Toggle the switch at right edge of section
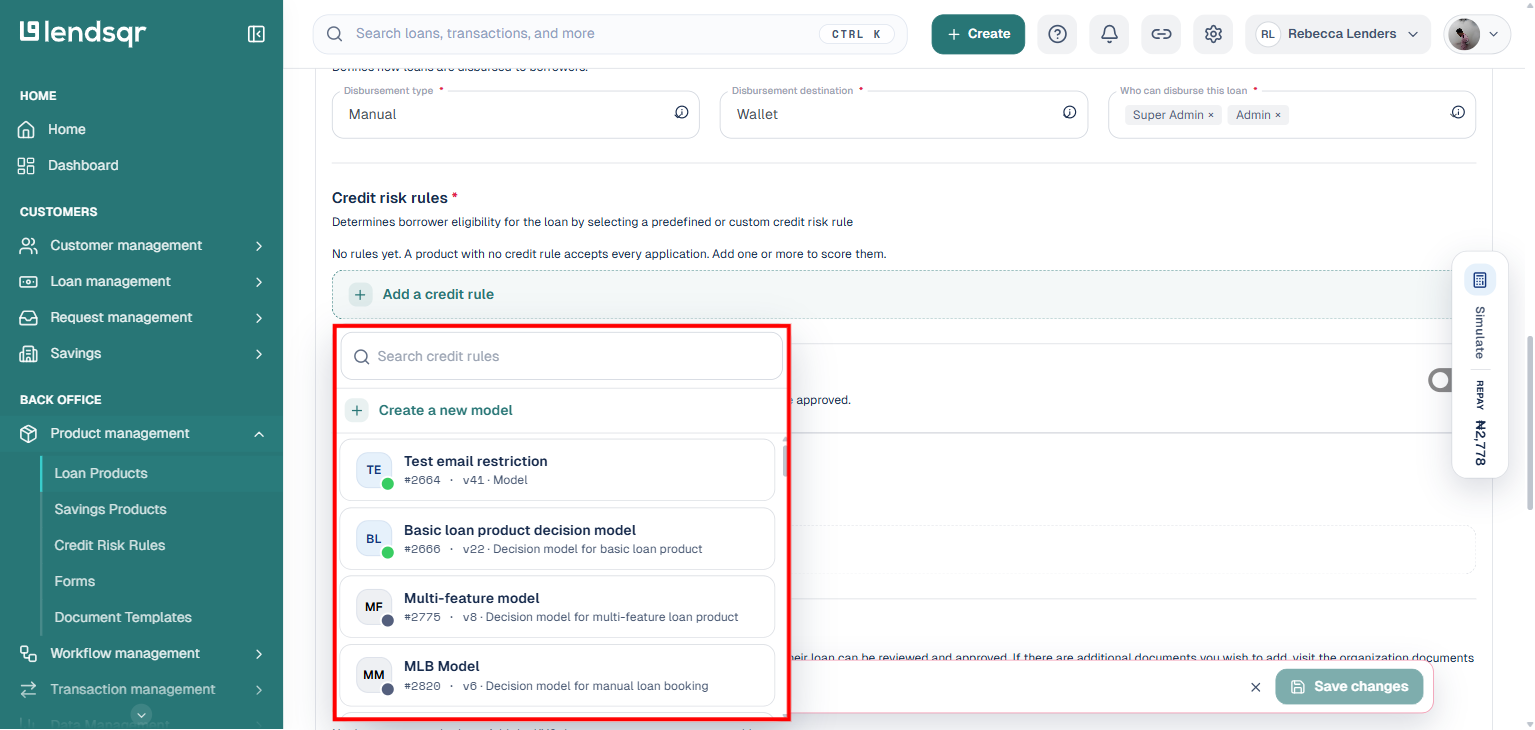1535x730 pixels. (x=1440, y=380)
